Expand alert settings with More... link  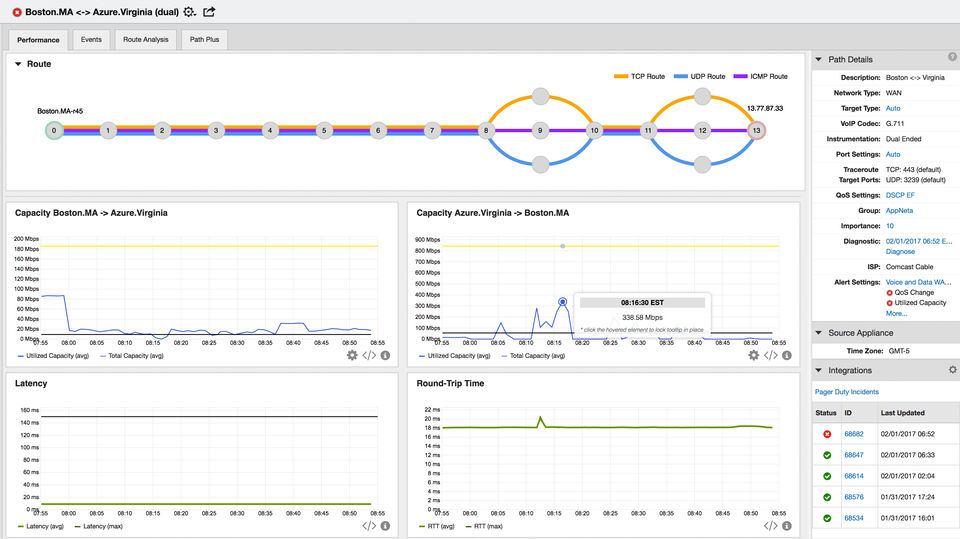coord(896,314)
